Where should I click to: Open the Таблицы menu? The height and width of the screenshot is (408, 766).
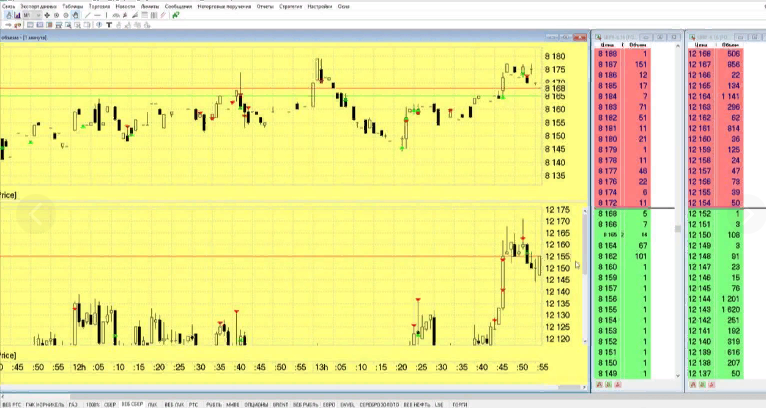click(72, 5)
